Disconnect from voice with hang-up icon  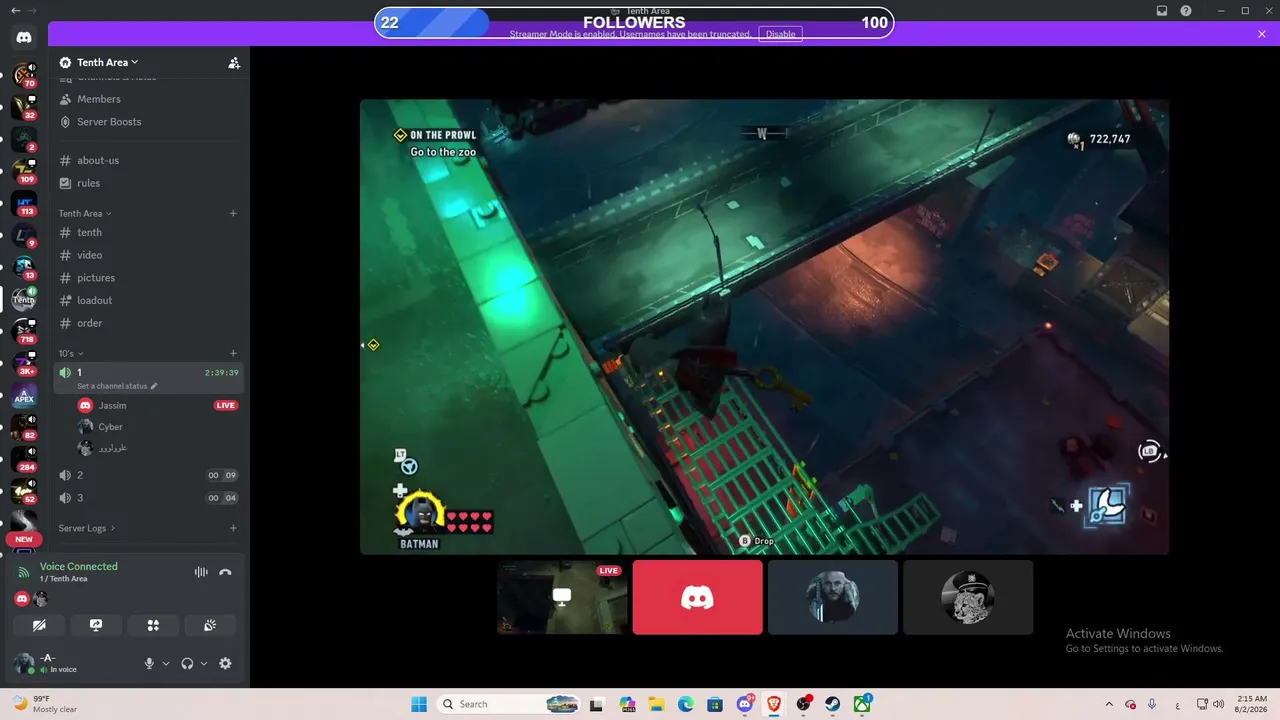(x=225, y=572)
